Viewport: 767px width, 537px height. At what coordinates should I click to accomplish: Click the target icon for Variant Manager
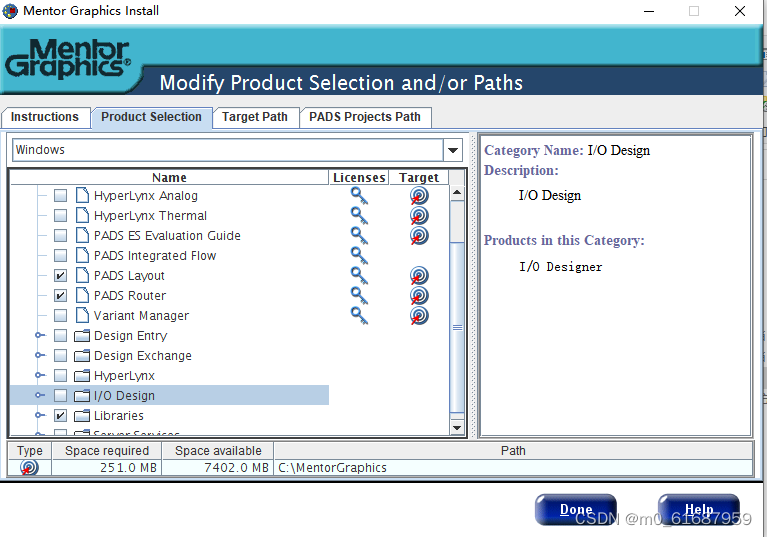click(419, 316)
